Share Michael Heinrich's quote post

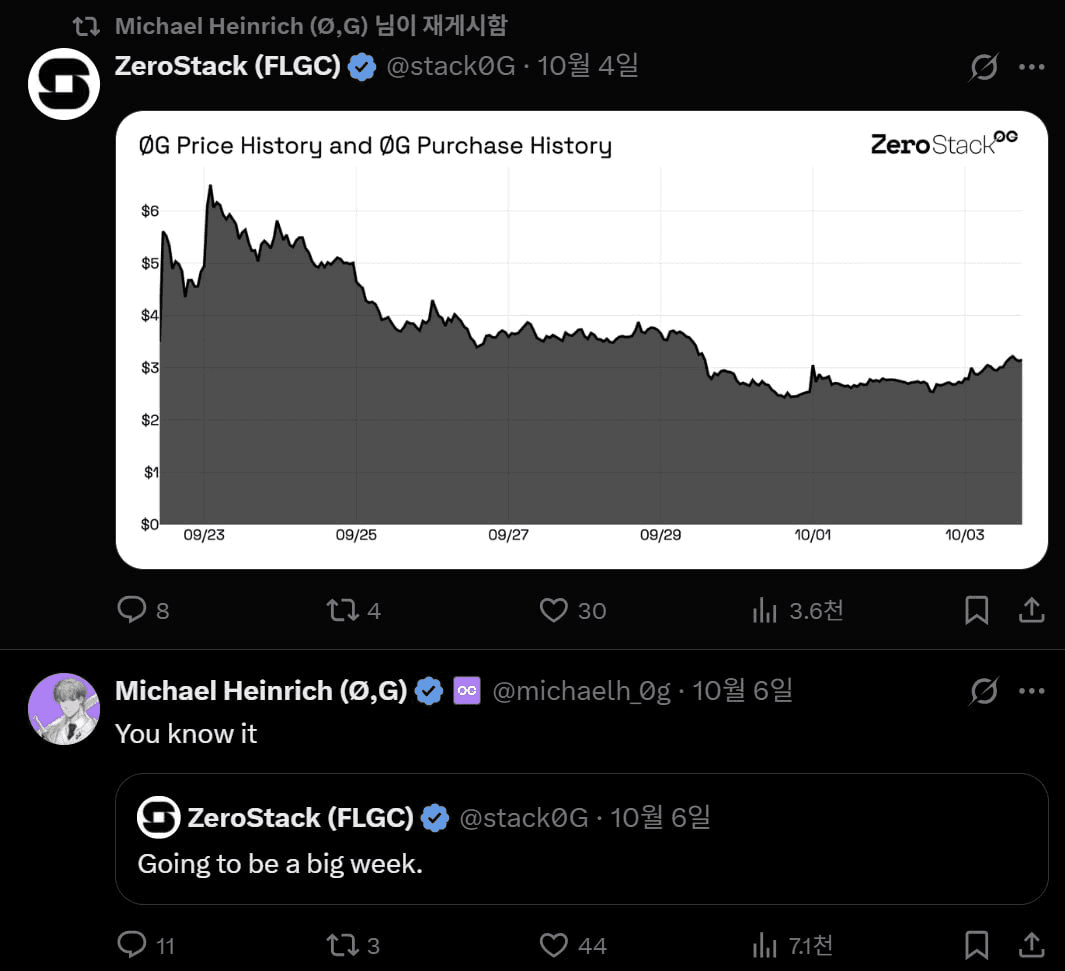click(1031, 944)
